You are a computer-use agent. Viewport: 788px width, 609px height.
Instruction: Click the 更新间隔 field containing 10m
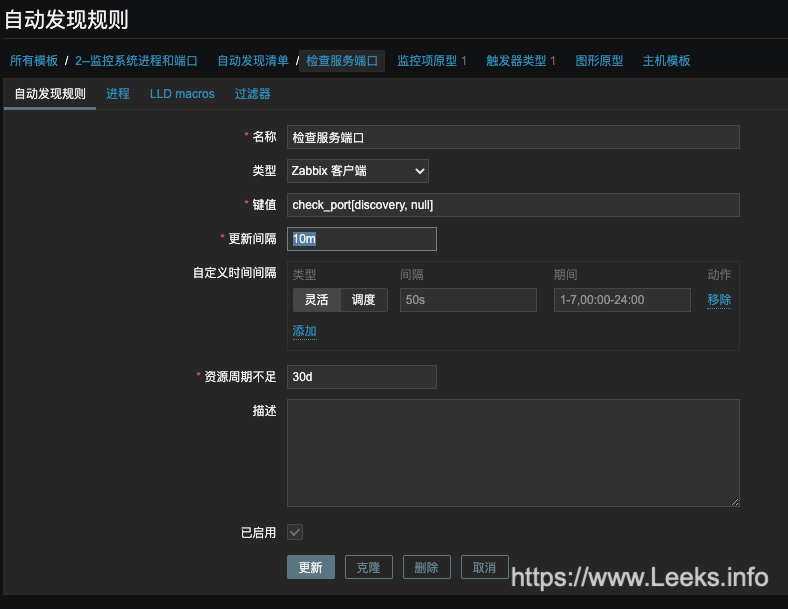(362, 239)
